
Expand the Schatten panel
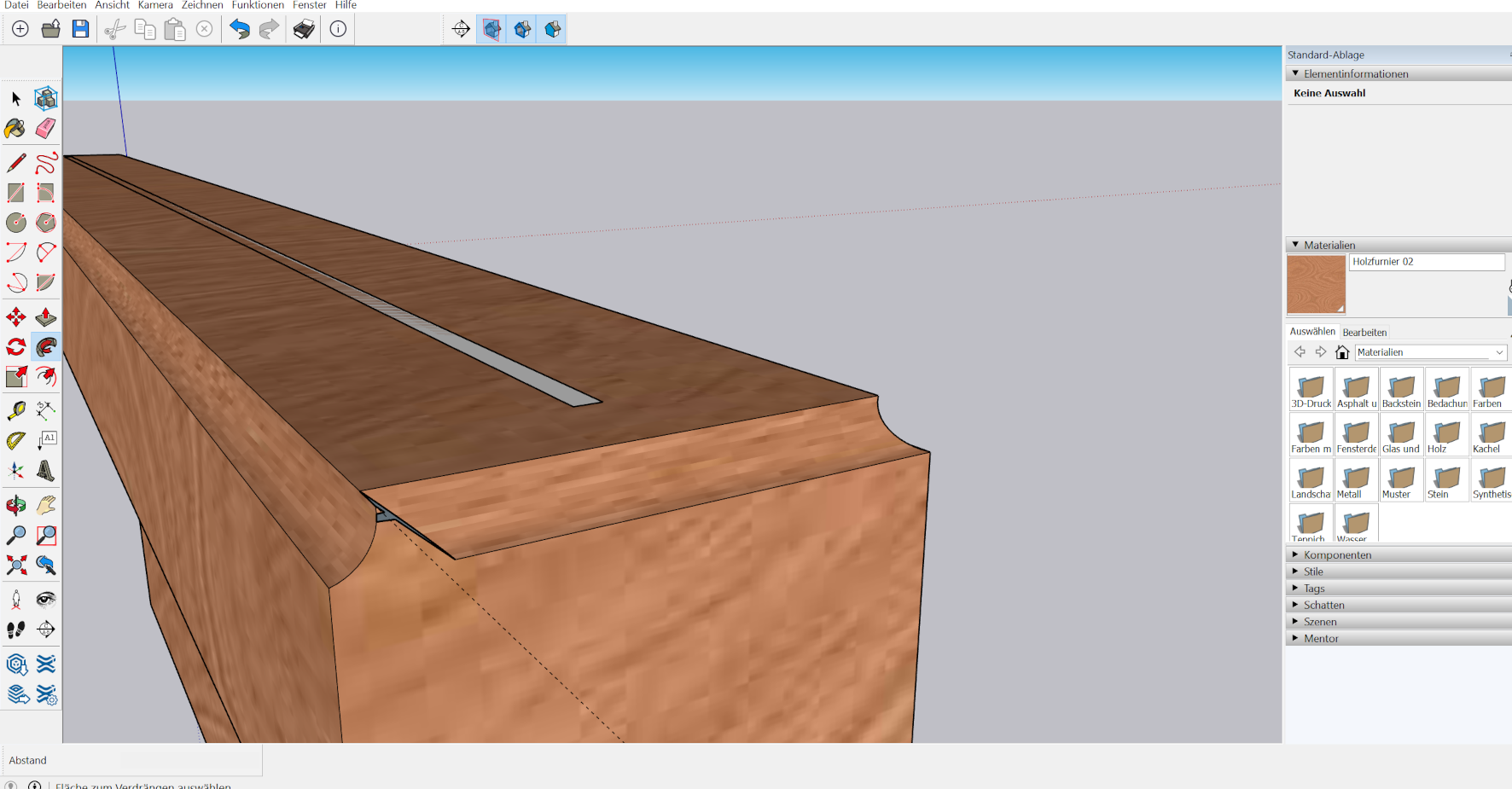coord(1323,606)
